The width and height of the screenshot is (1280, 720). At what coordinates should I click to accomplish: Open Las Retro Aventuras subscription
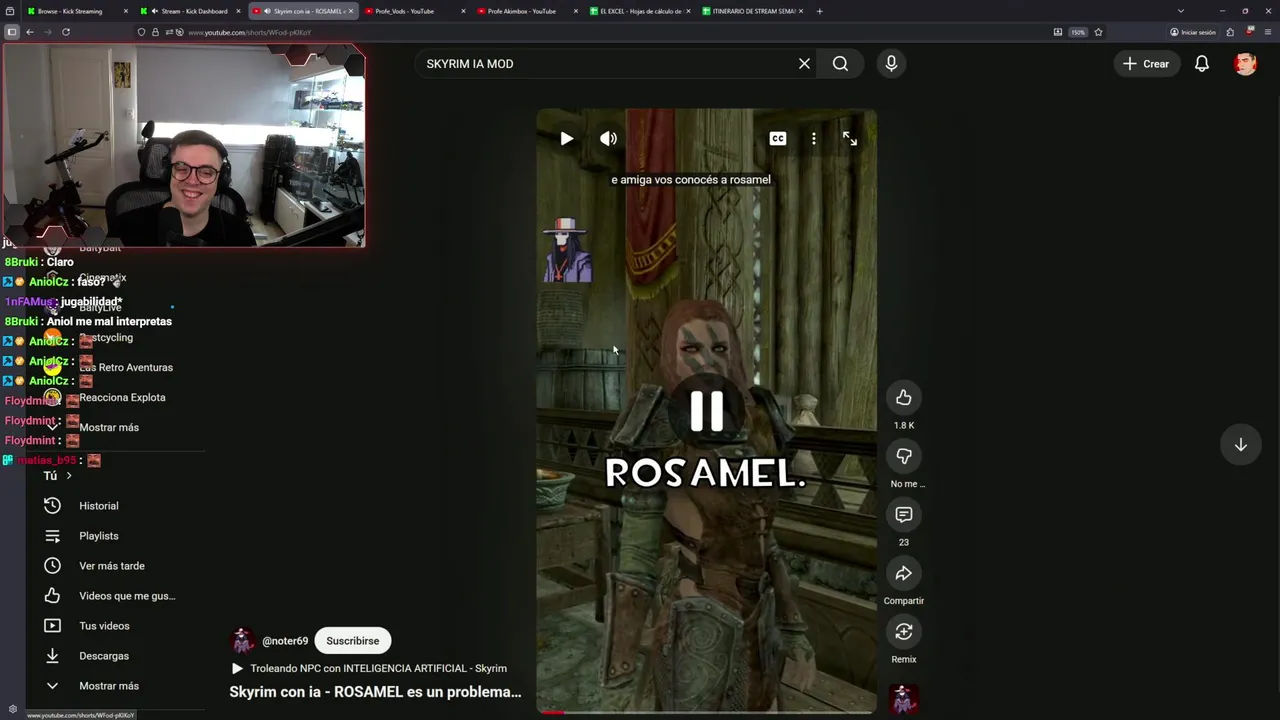126,368
